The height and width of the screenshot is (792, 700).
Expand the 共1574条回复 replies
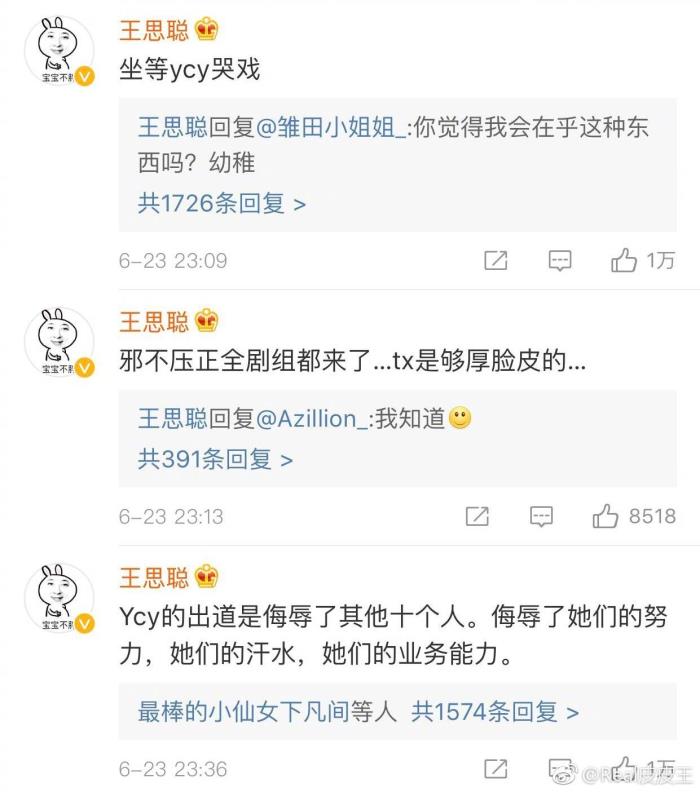coord(495,712)
